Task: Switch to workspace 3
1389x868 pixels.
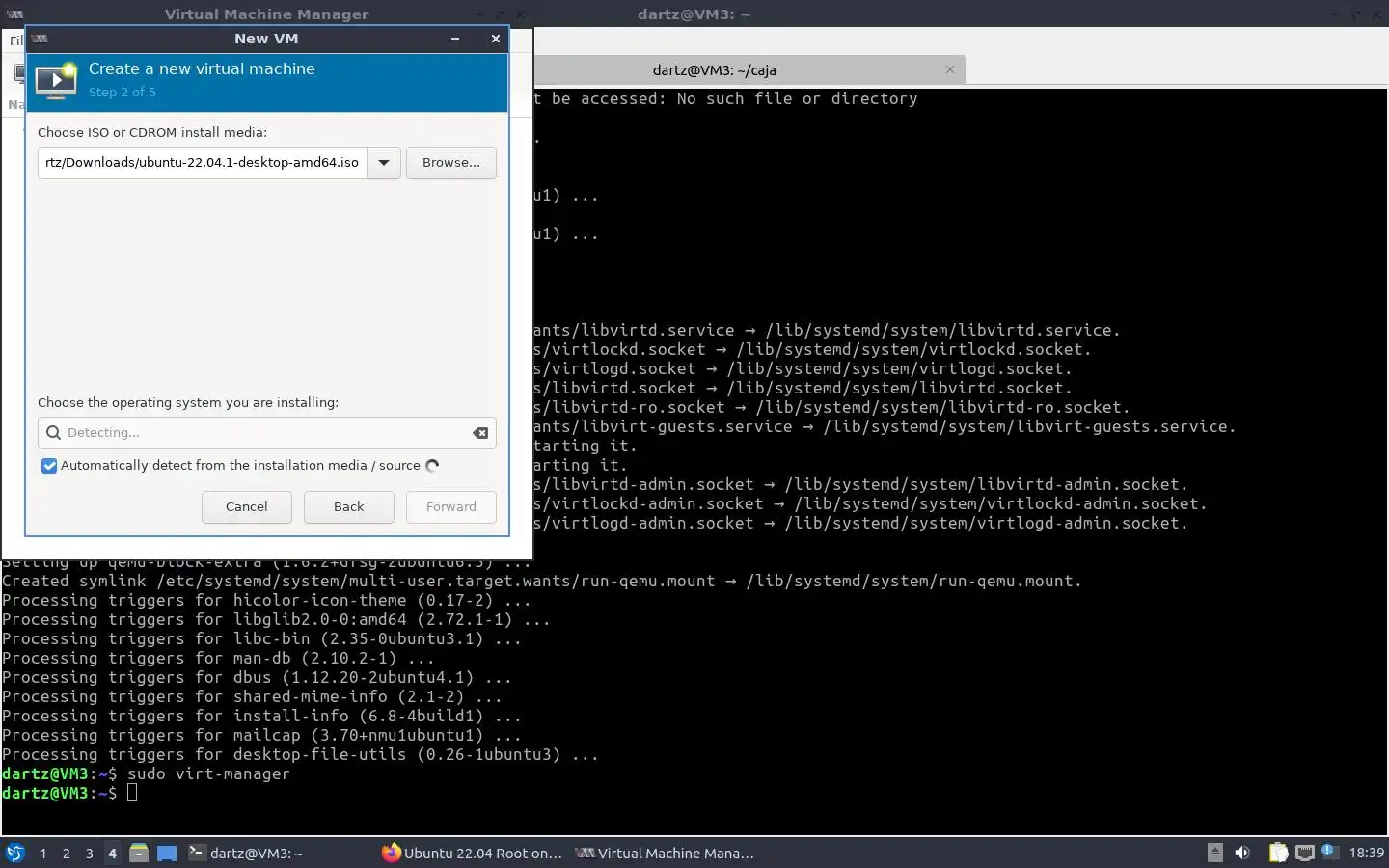Action: tap(89, 854)
